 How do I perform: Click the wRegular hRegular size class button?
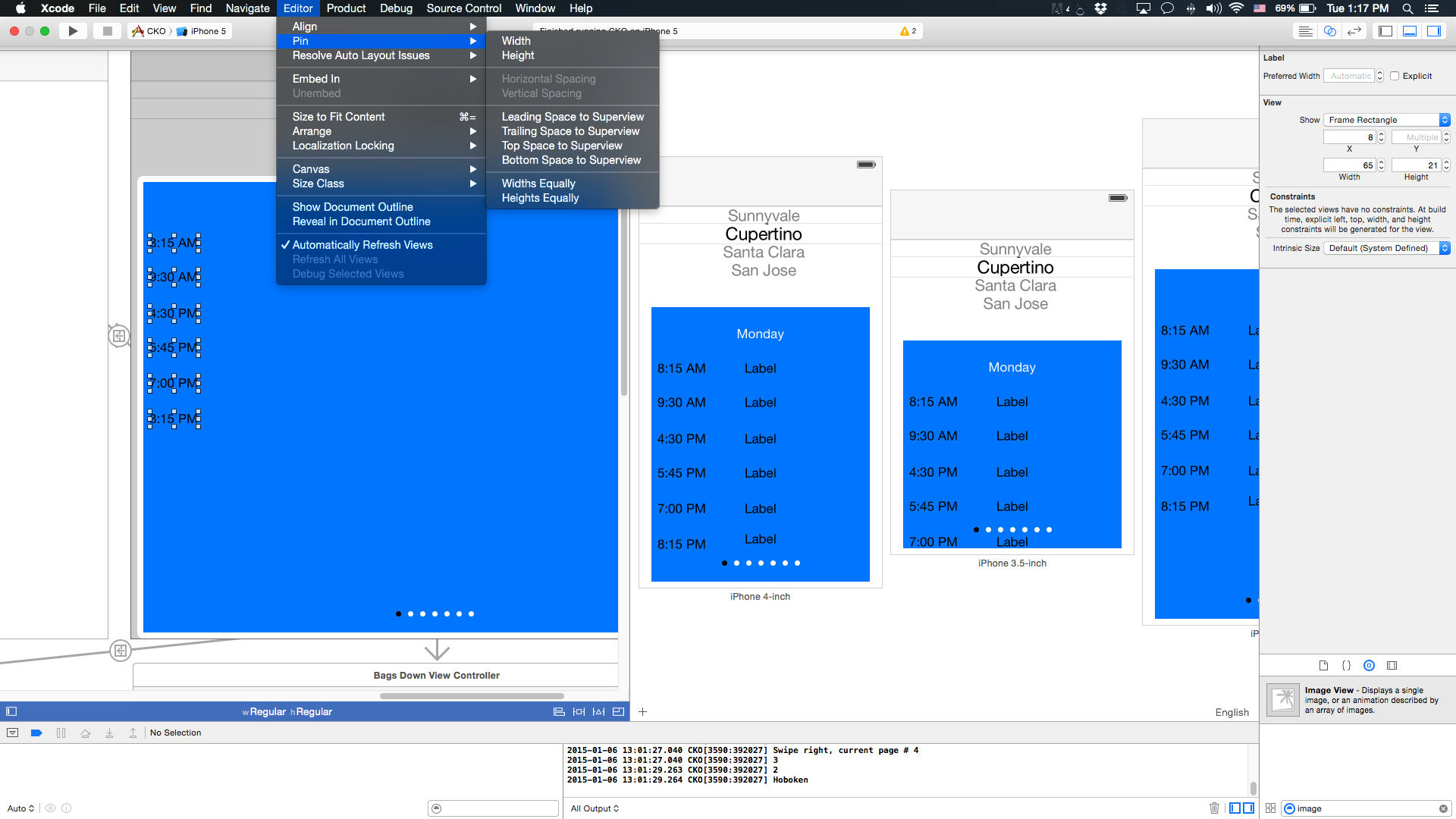click(x=287, y=711)
